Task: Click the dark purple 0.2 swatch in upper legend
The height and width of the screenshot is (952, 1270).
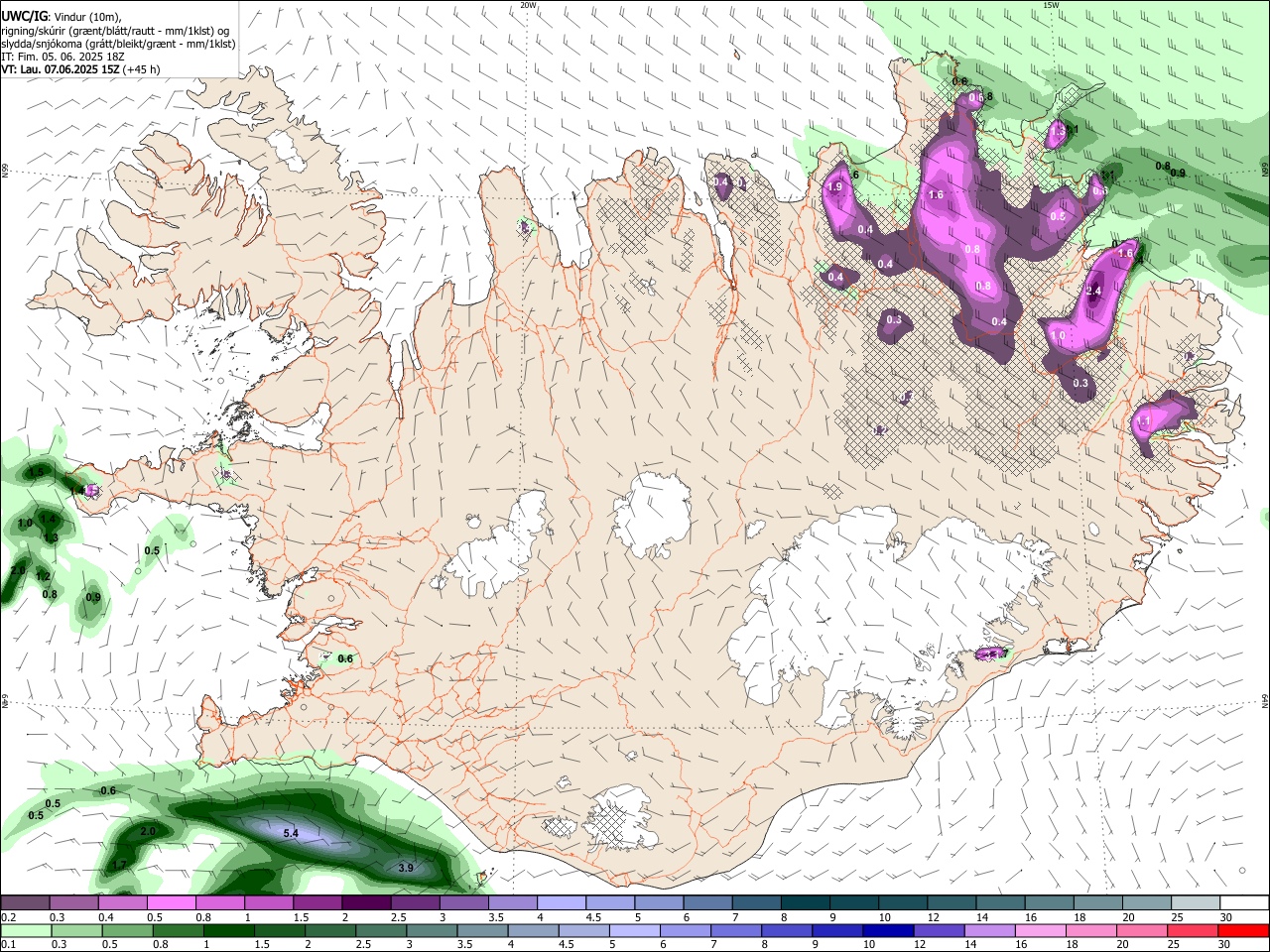Action: coord(25,902)
